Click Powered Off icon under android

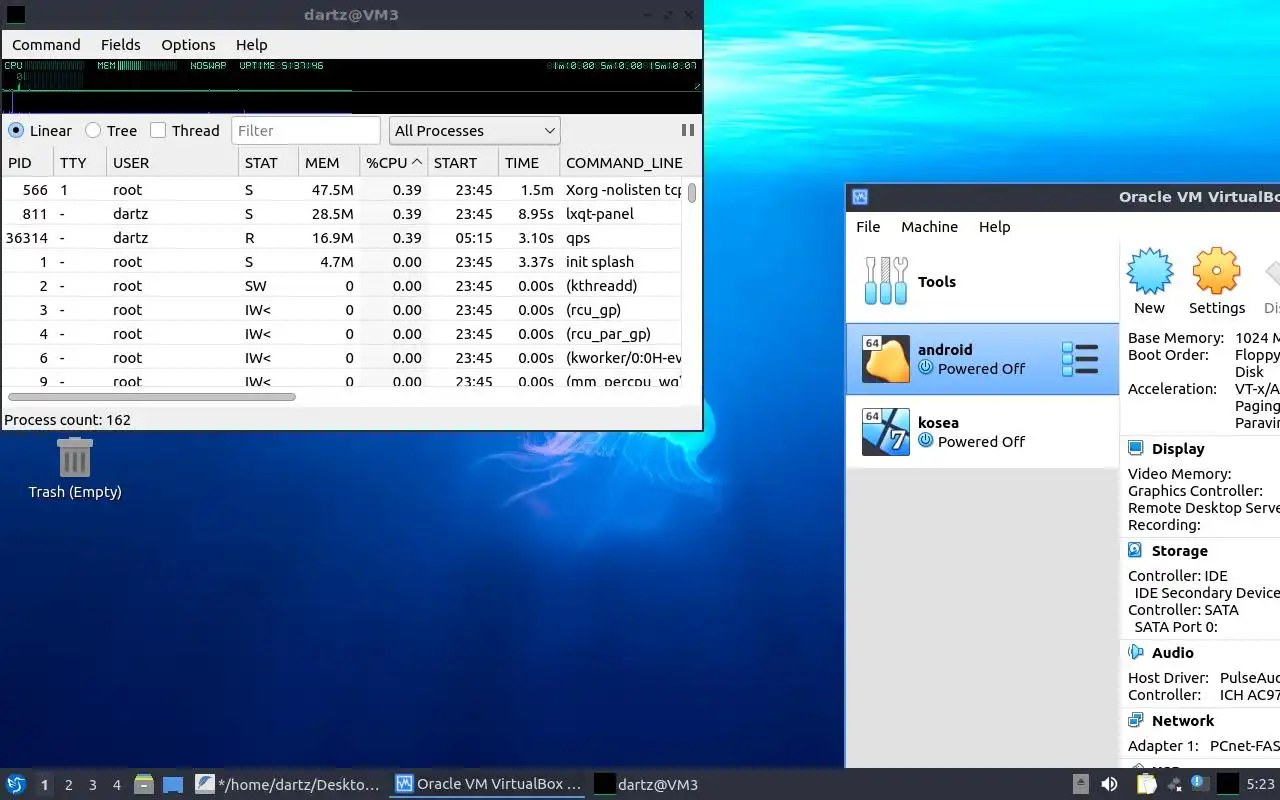925,368
